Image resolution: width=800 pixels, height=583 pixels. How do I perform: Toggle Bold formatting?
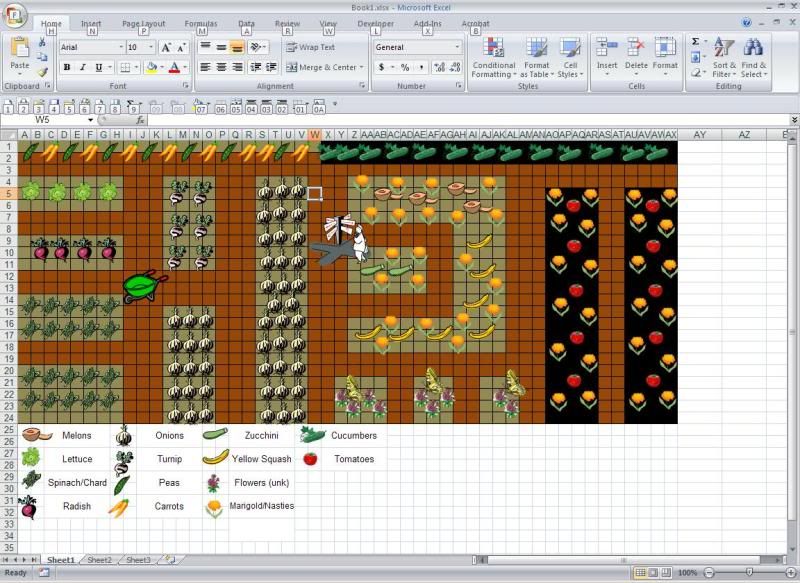coord(67,67)
